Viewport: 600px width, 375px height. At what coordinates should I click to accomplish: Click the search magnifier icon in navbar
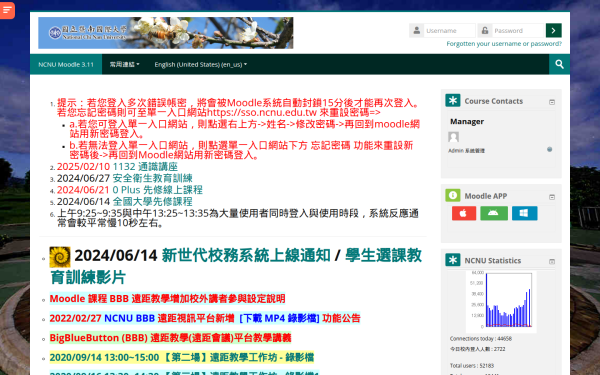click(559, 64)
